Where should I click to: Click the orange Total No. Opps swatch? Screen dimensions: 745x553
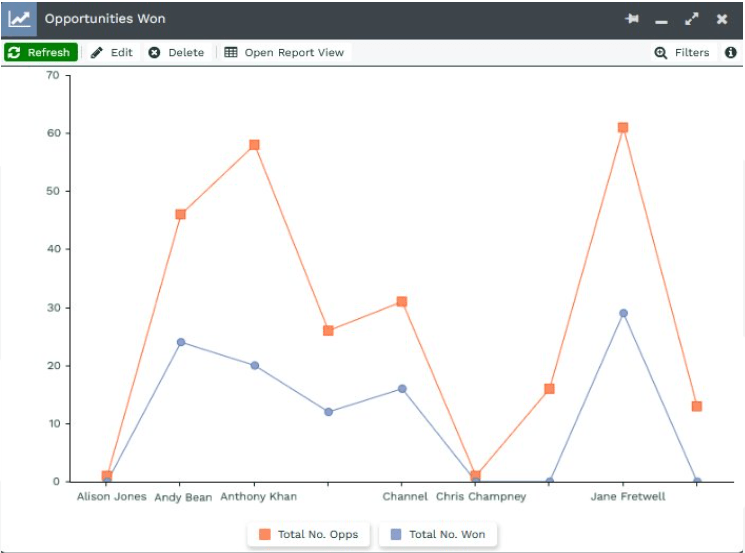click(x=265, y=534)
